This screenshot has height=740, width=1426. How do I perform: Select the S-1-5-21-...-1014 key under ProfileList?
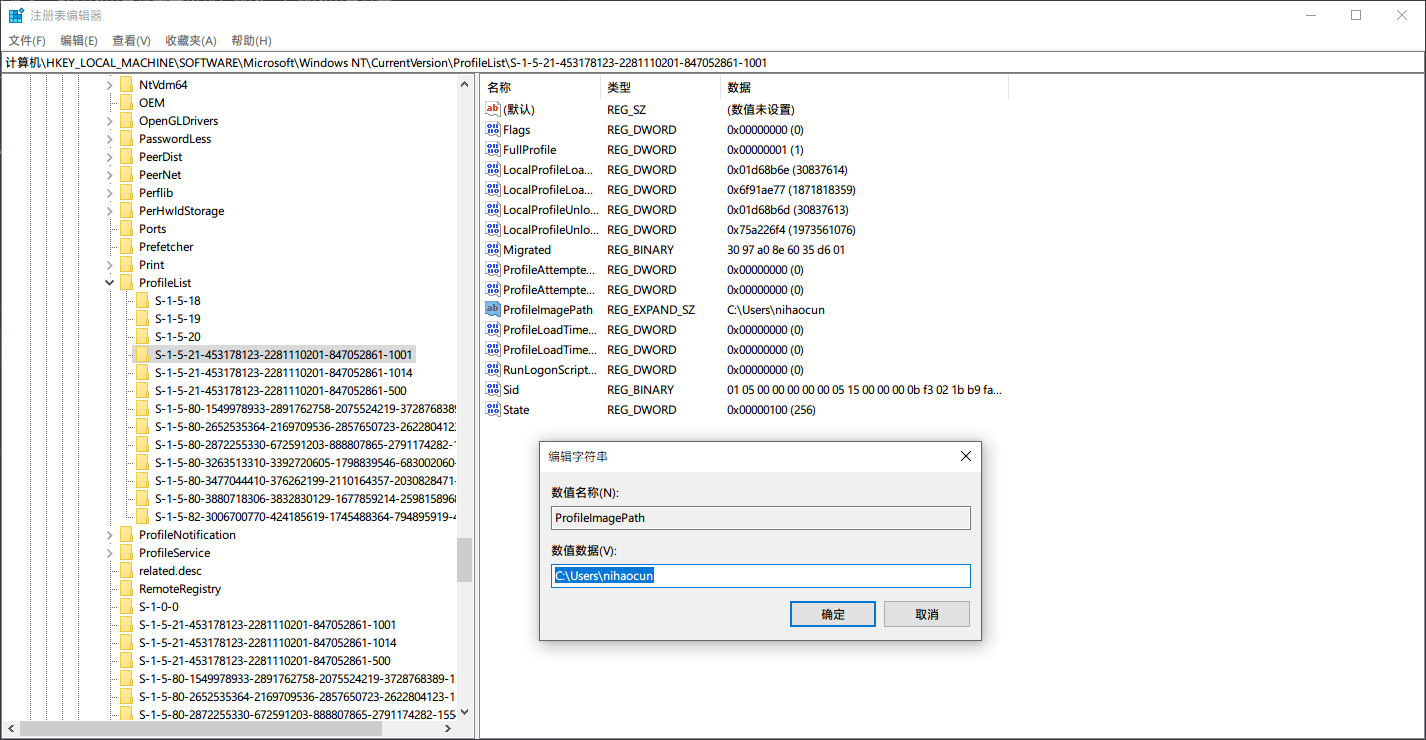(x=283, y=373)
